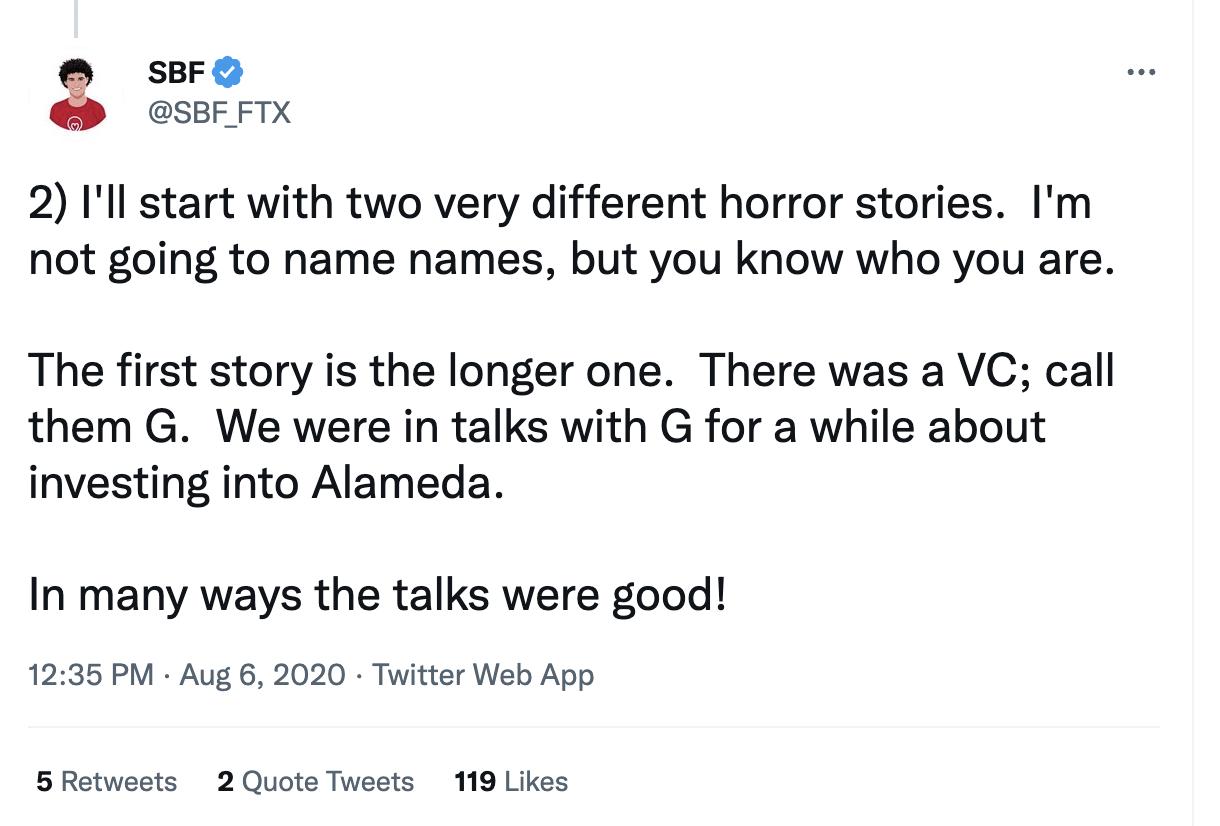Click the "2) I'll start with" text line
Viewport: 1220px width, 826px height.
tap(560, 204)
